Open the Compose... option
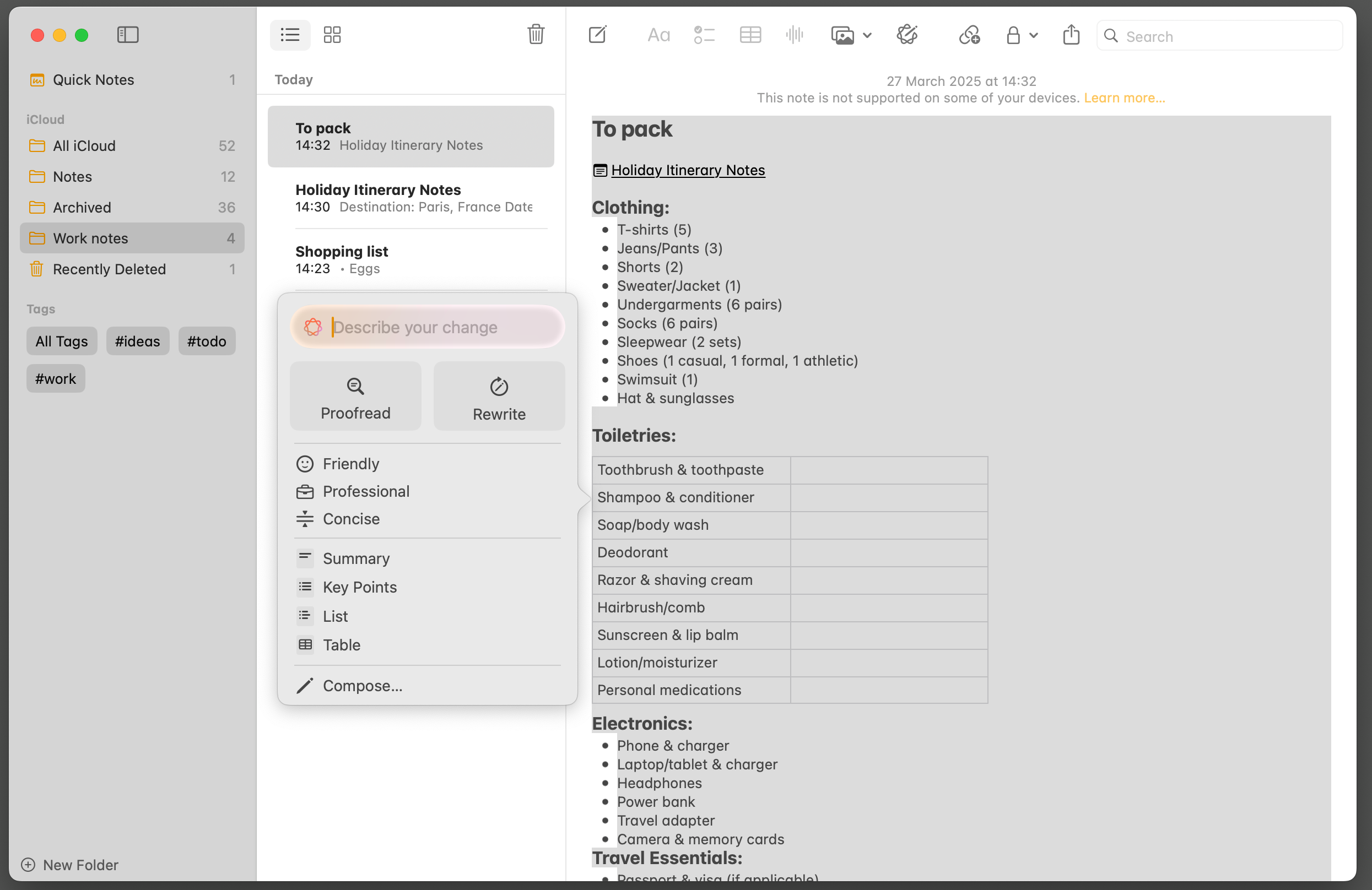 (427, 686)
